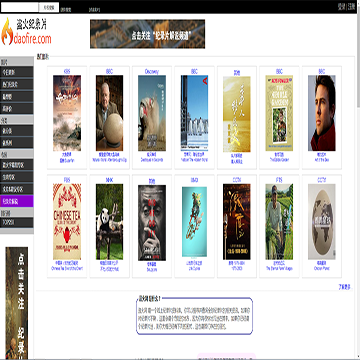This screenshot has width=360, height=360.
Task: Open the yellow garden book cover poster
Action: click(279, 113)
